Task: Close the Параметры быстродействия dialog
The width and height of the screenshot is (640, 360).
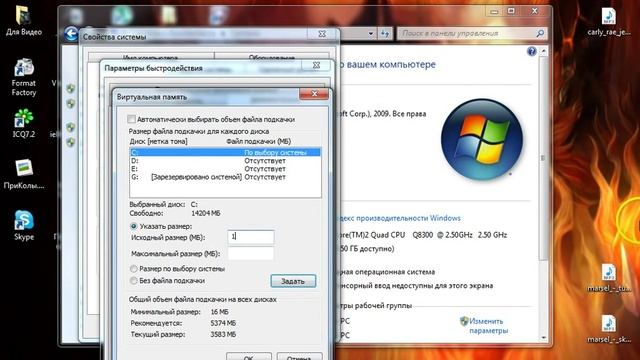Action: [x=316, y=65]
